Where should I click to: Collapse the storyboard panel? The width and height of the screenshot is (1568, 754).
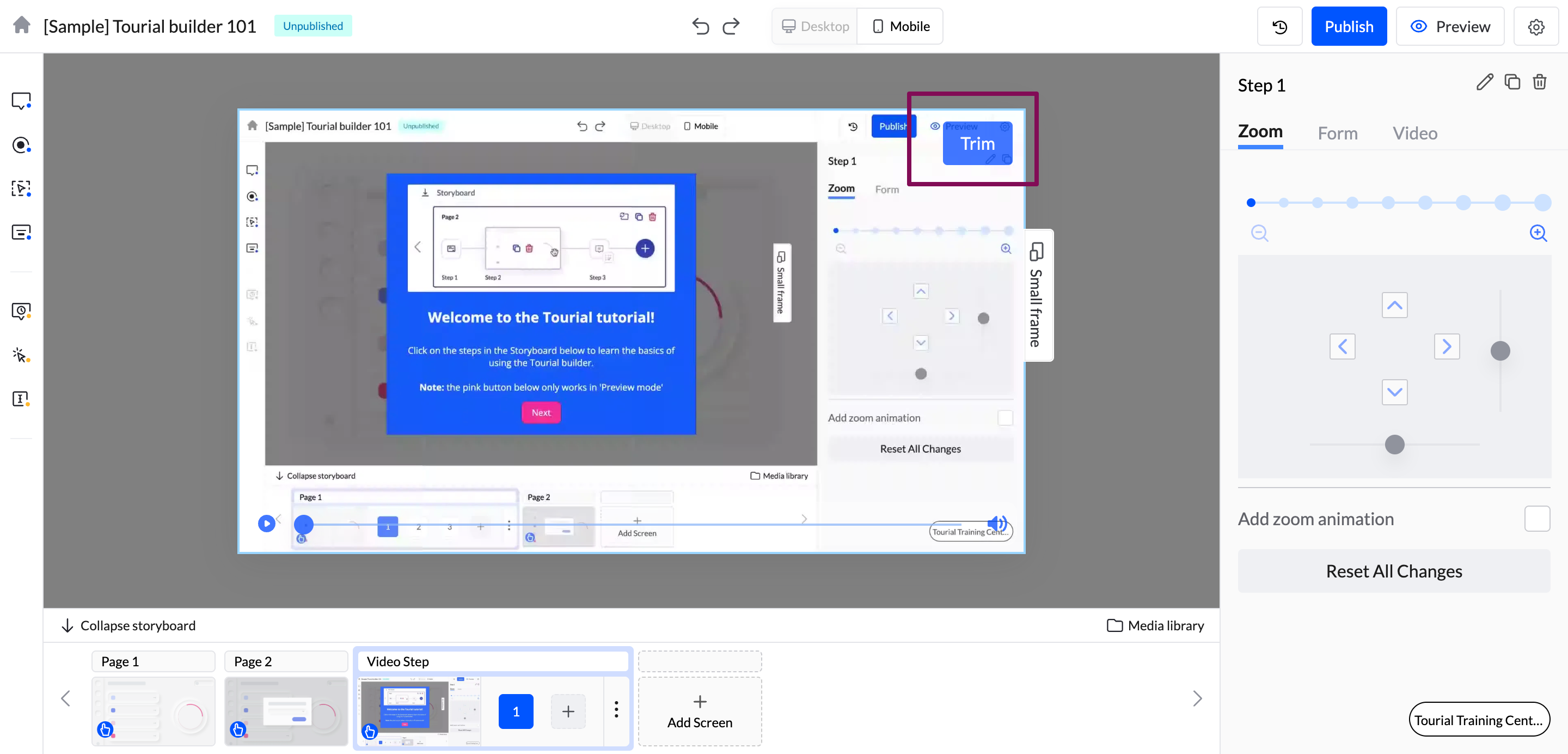(128, 625)
